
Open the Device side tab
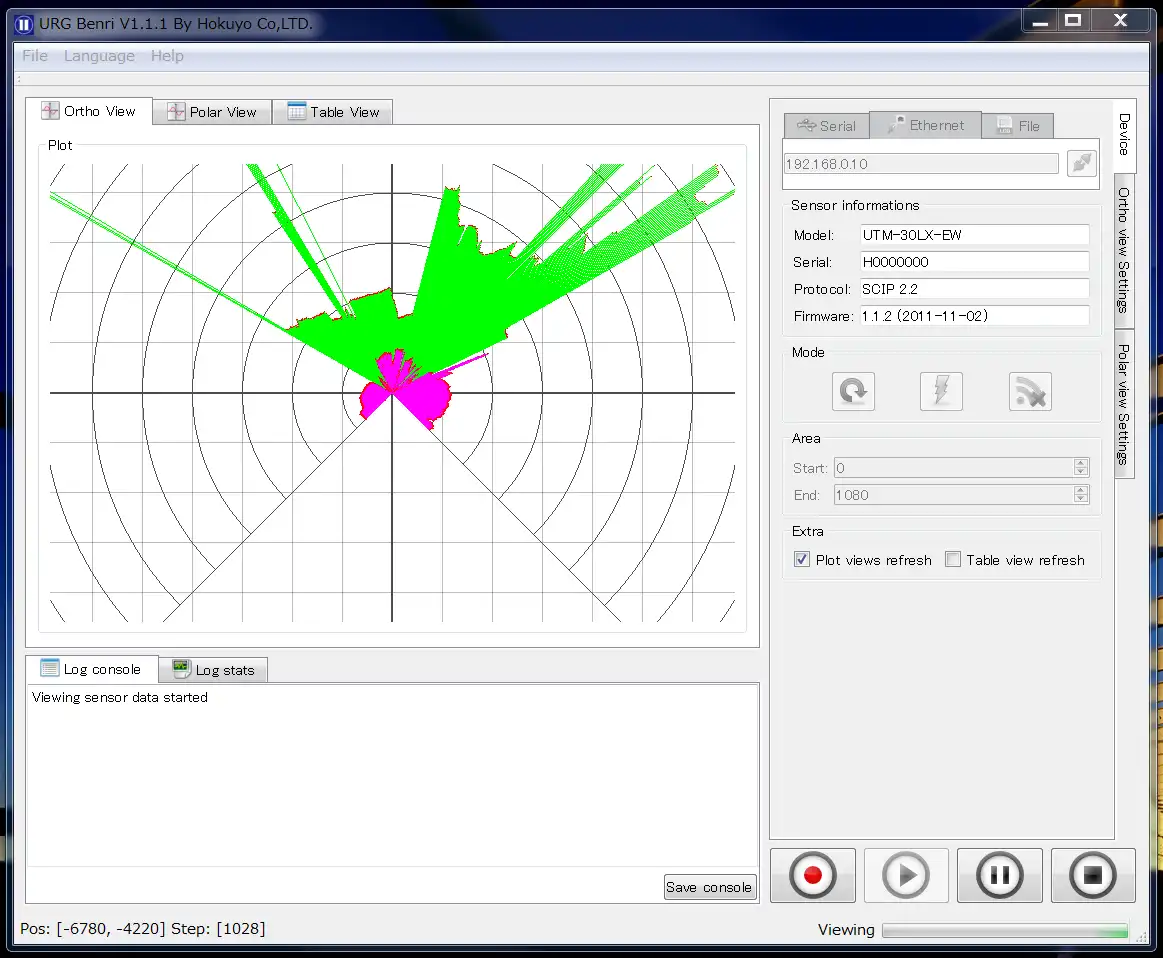1124,135
